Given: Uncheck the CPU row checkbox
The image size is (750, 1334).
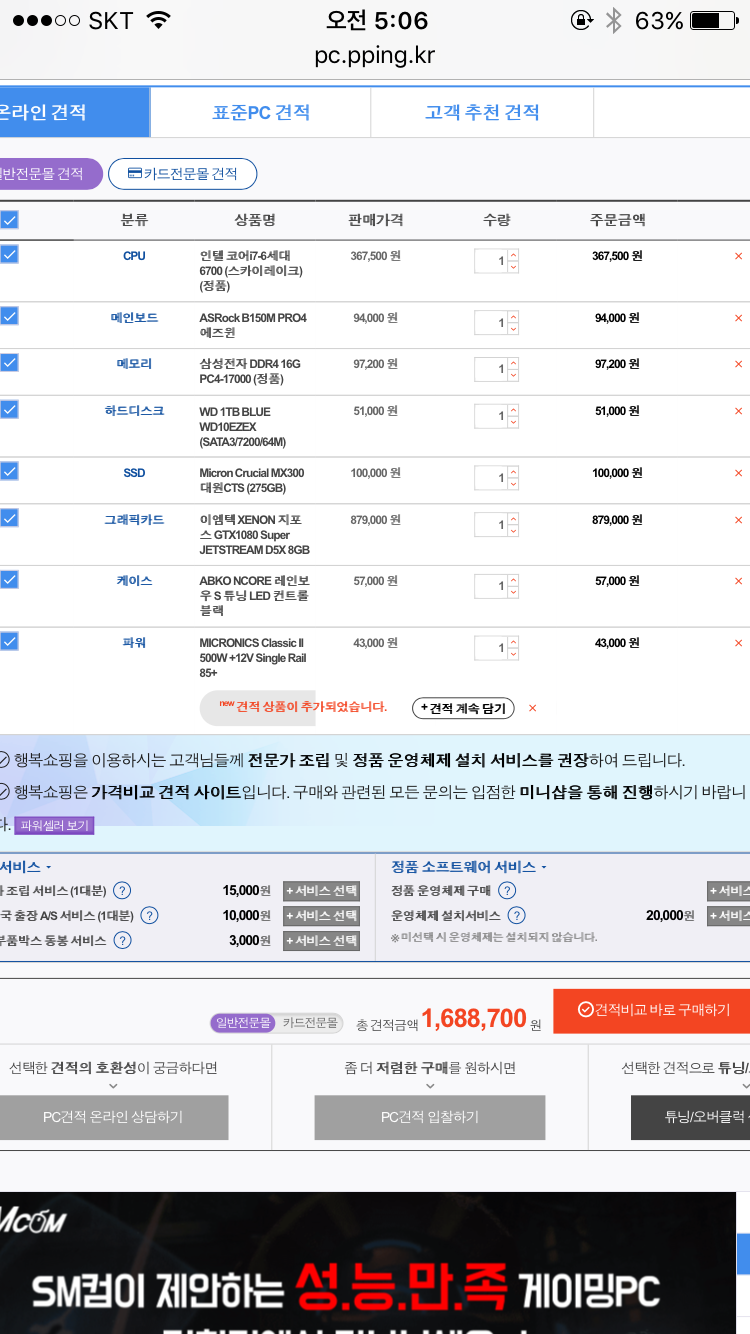Looking at the screenshot, I should click(x=9, y=255).
